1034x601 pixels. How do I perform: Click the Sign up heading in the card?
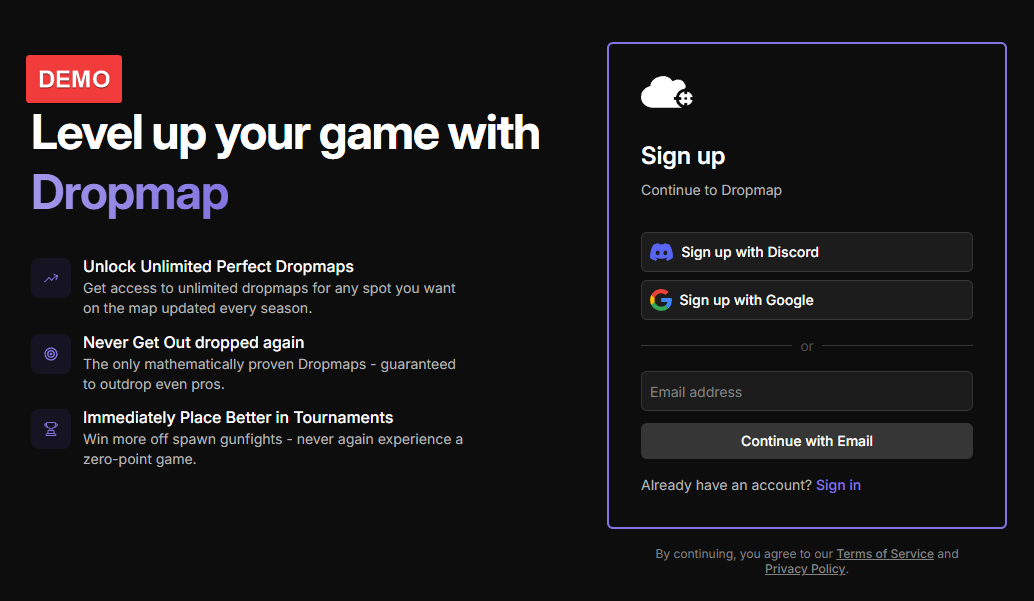tap(683, 156)
